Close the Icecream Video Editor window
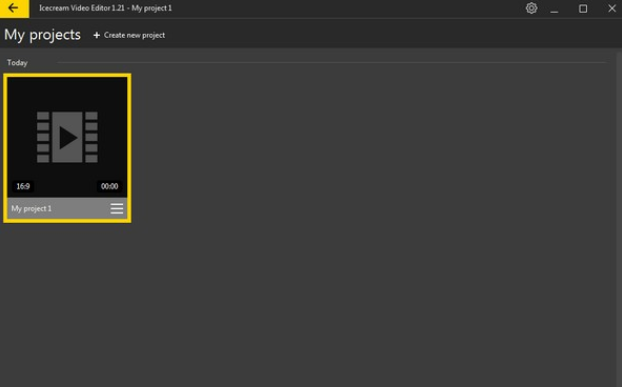This screenshot has height=387, width=622. [612, 8]
